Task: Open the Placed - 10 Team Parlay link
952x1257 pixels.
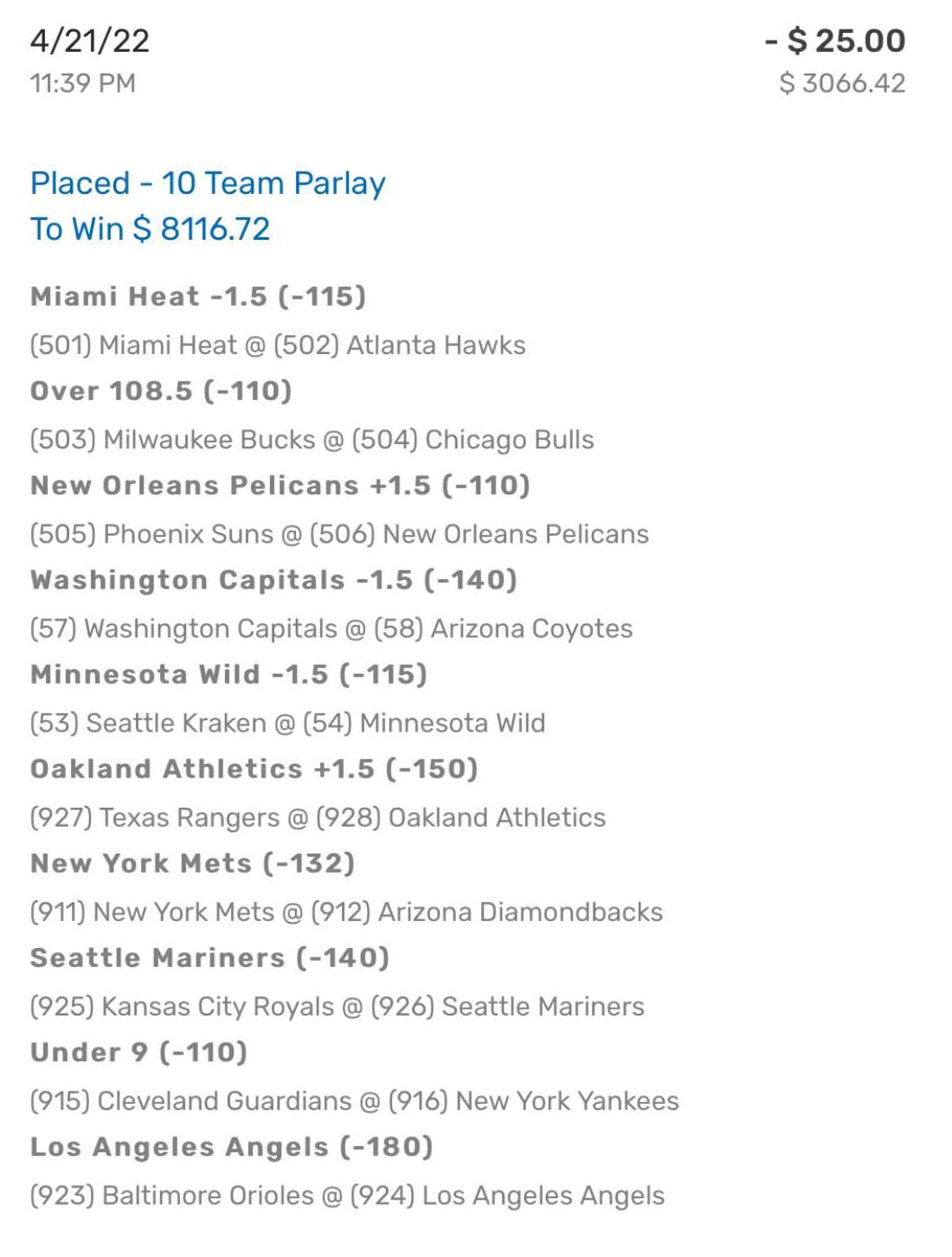Action: coord(208,184)
